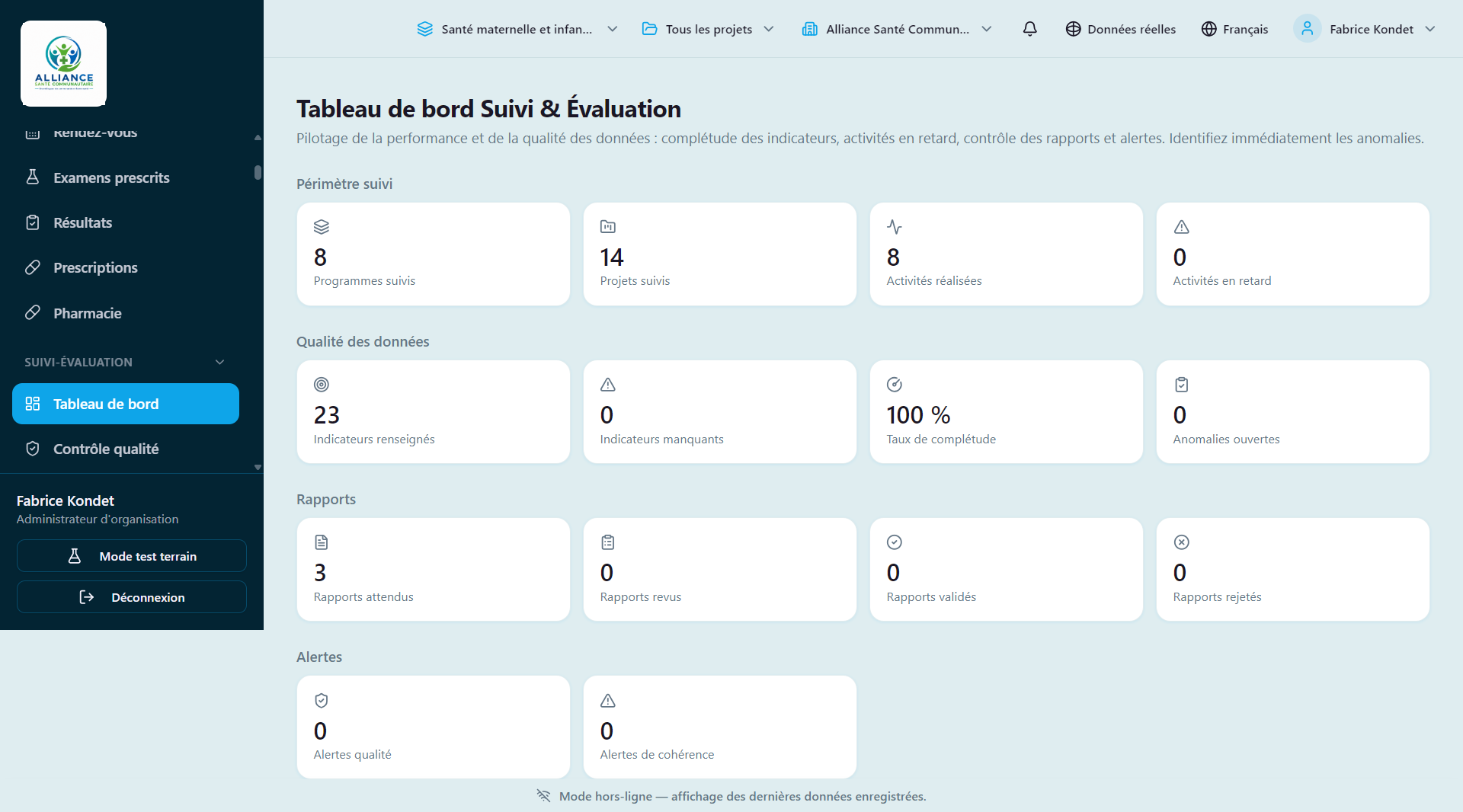Image resolution: width=1463 pixels, height=812 pixels.
Task: Open the Fabrice Kondet user menu
Action: (1365, 29)
